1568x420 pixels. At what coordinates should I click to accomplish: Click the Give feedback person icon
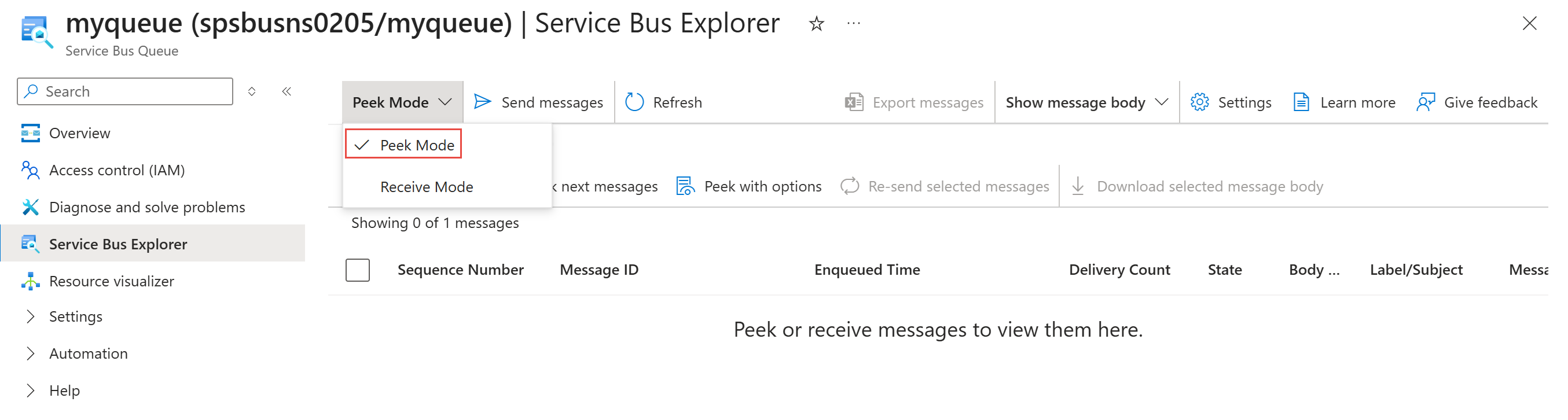(x=1425, y=102)
